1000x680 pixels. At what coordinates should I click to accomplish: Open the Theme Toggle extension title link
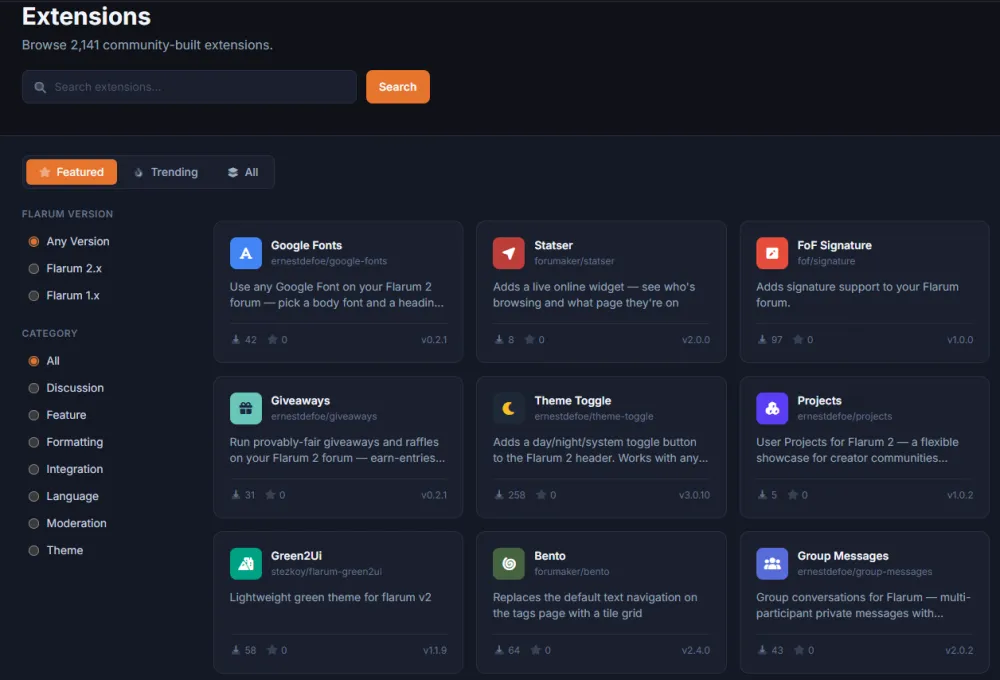[x=572, y=401]
